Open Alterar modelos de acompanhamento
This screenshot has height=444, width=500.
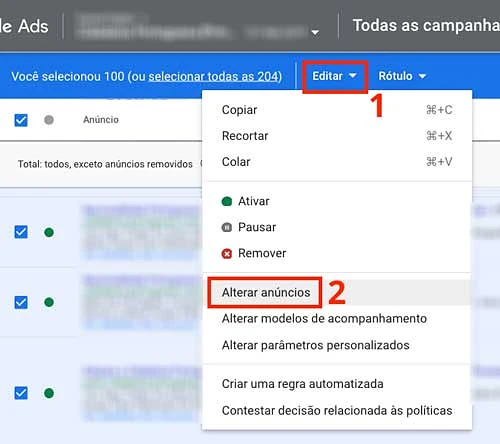[x=337, y=318]
